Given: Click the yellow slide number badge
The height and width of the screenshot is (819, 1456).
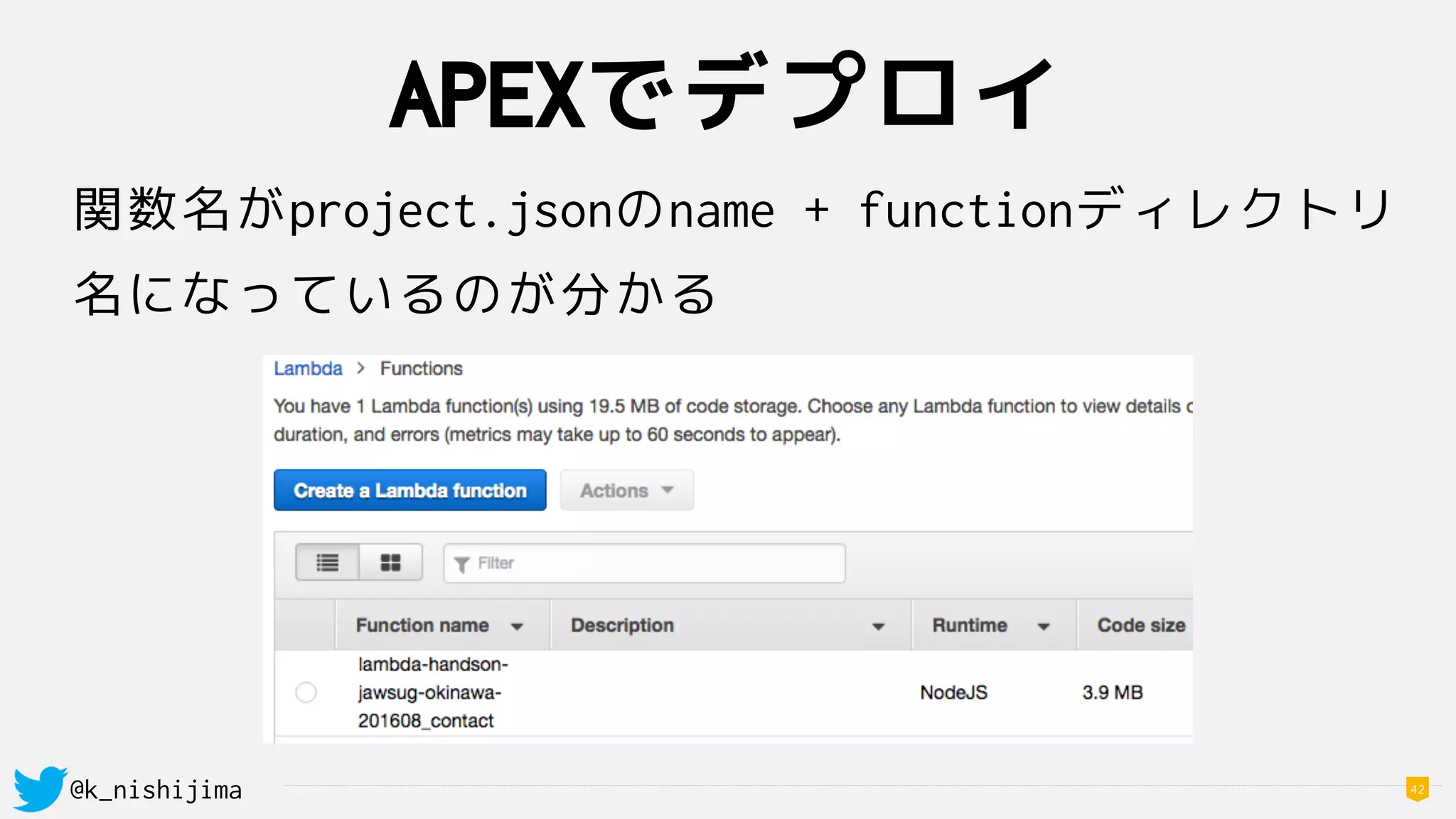Looking at the screenshot, I should click(x=1417, y=789).
